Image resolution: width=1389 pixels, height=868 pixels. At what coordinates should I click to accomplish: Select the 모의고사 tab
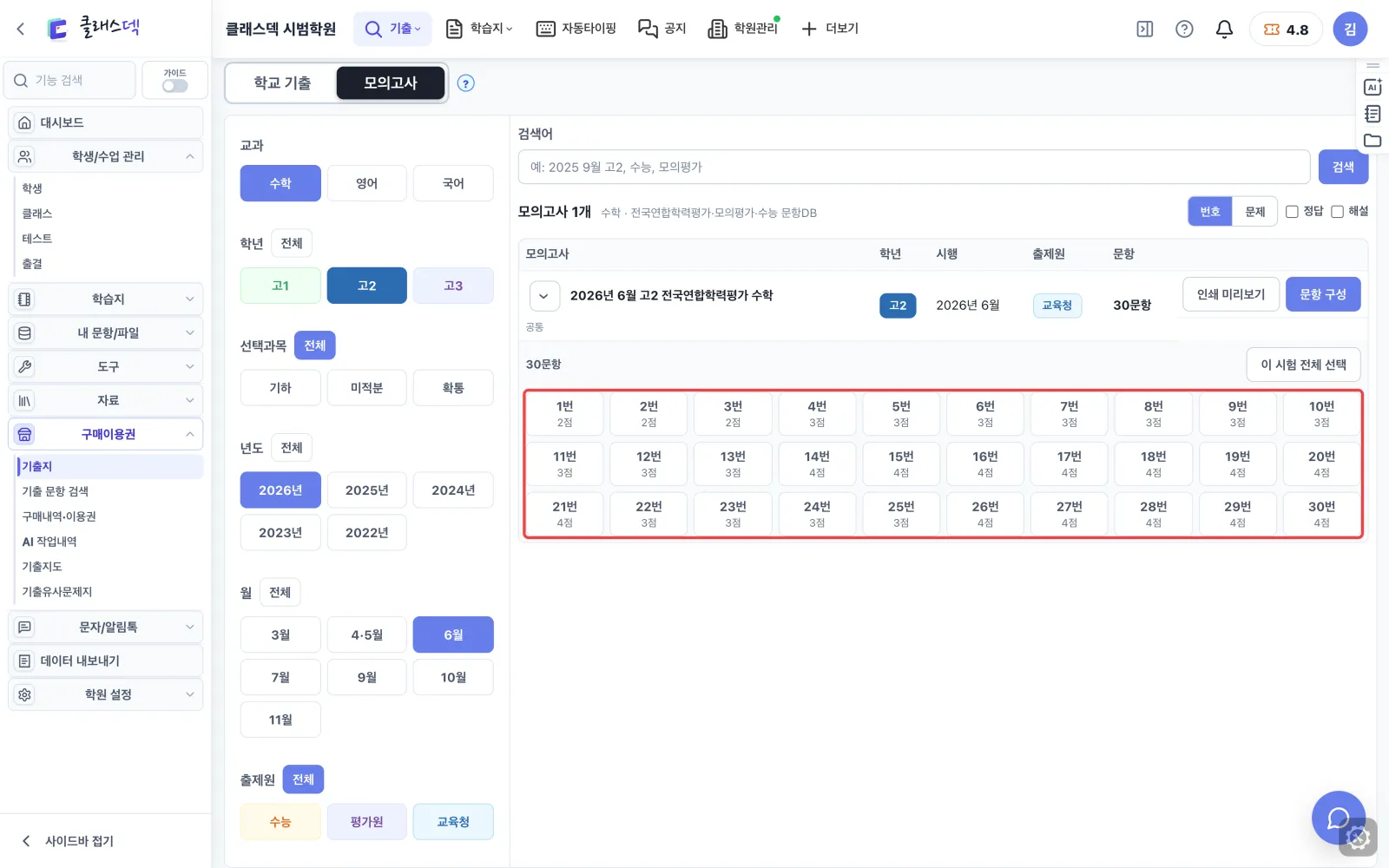[391, 83]
